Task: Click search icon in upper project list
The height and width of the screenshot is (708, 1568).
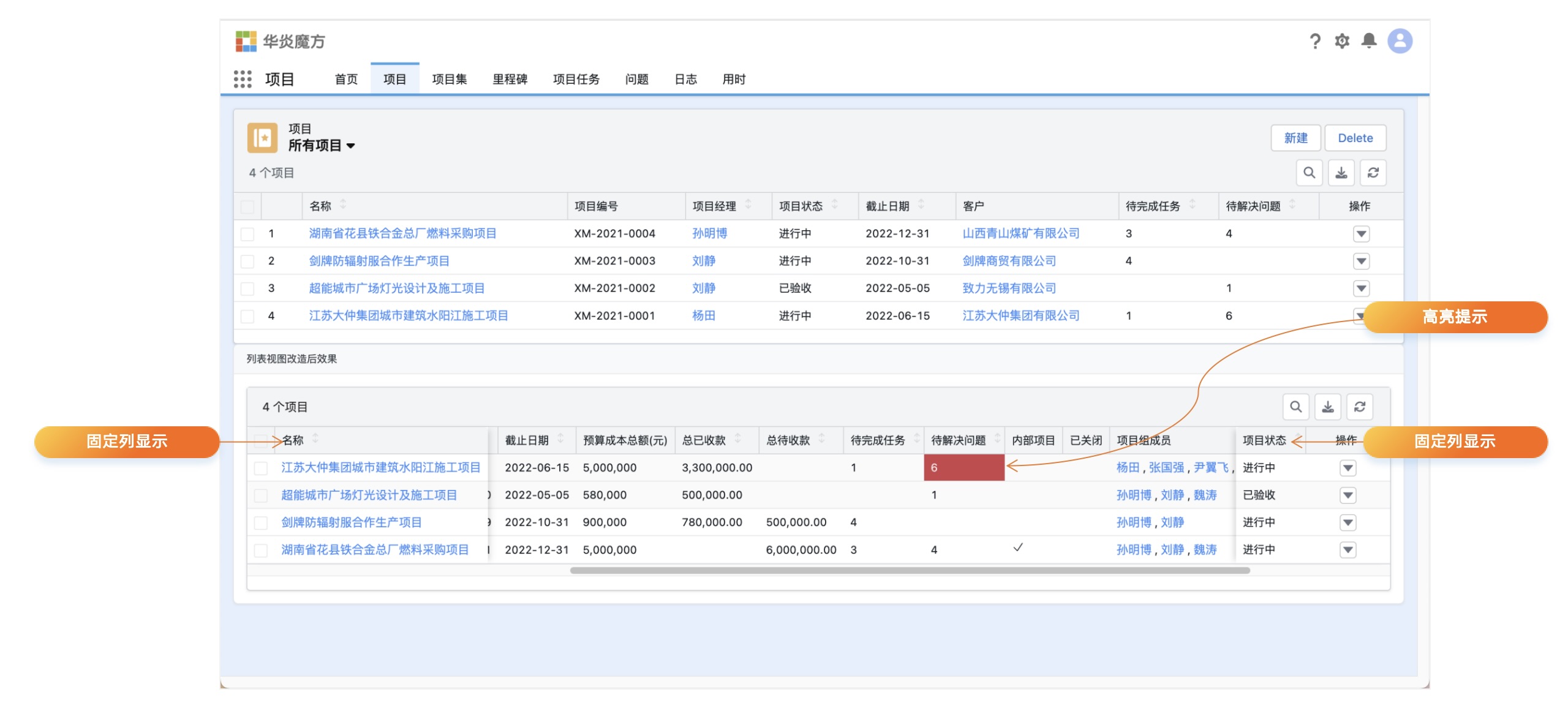Action: tap(1309, 173)
